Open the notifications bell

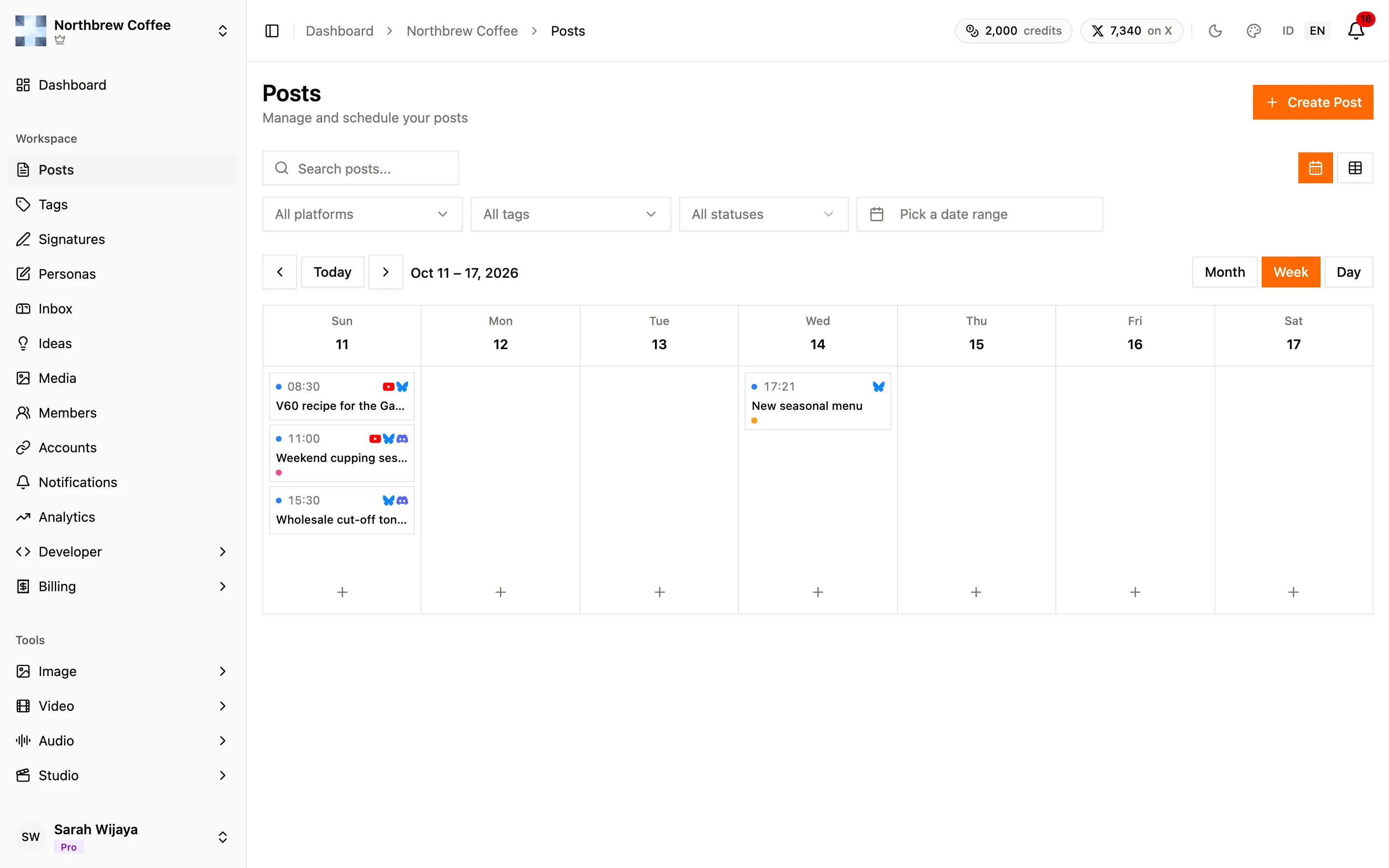(x=1356, y=31)
